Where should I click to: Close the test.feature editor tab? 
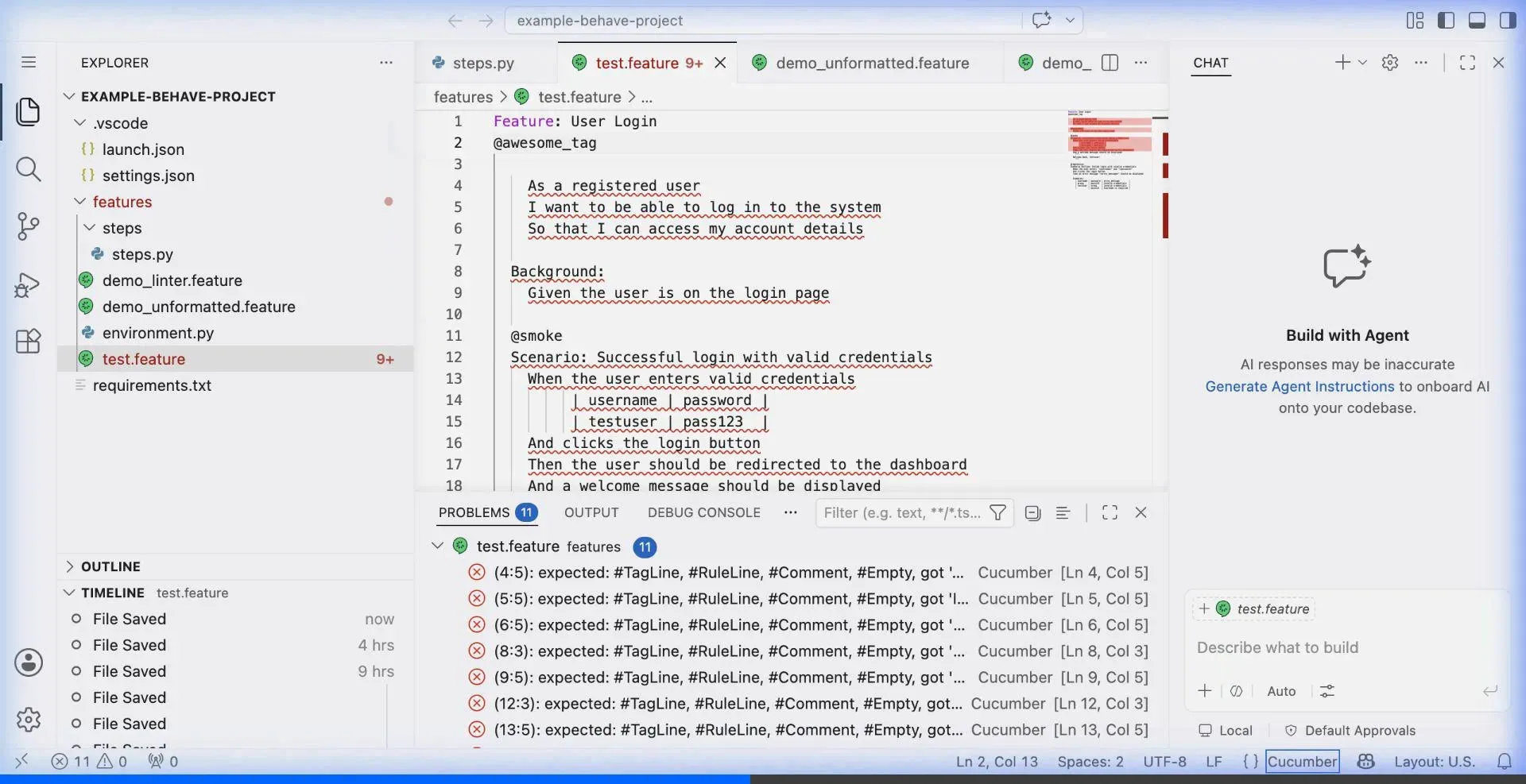(720, 63)
